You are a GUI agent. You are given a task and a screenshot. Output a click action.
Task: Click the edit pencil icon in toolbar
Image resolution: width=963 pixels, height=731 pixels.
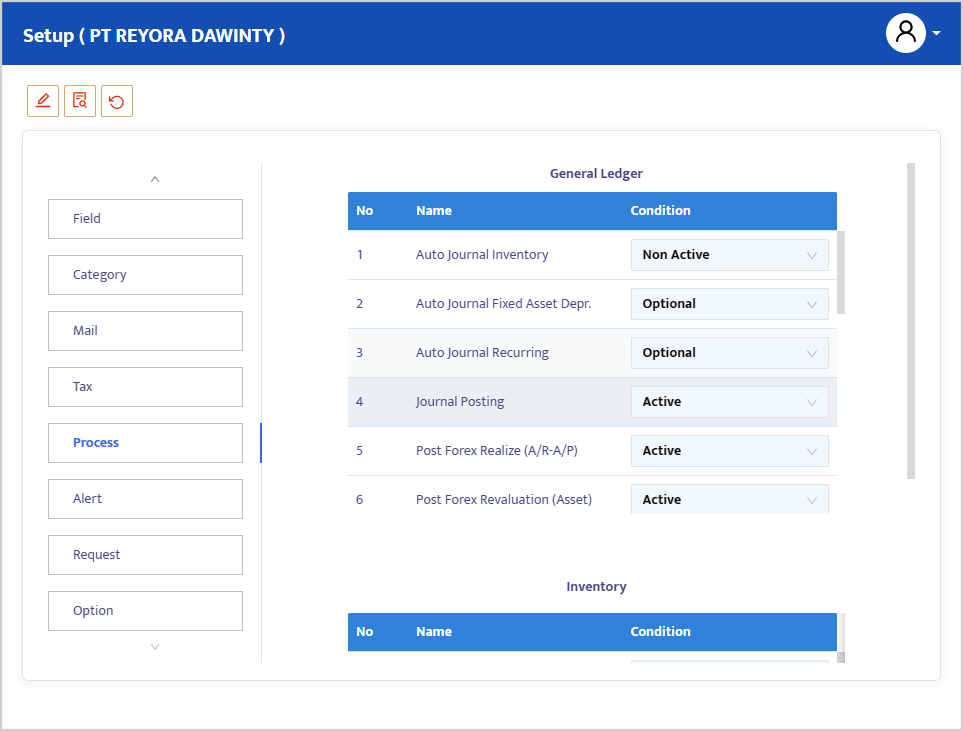(43, 101)
